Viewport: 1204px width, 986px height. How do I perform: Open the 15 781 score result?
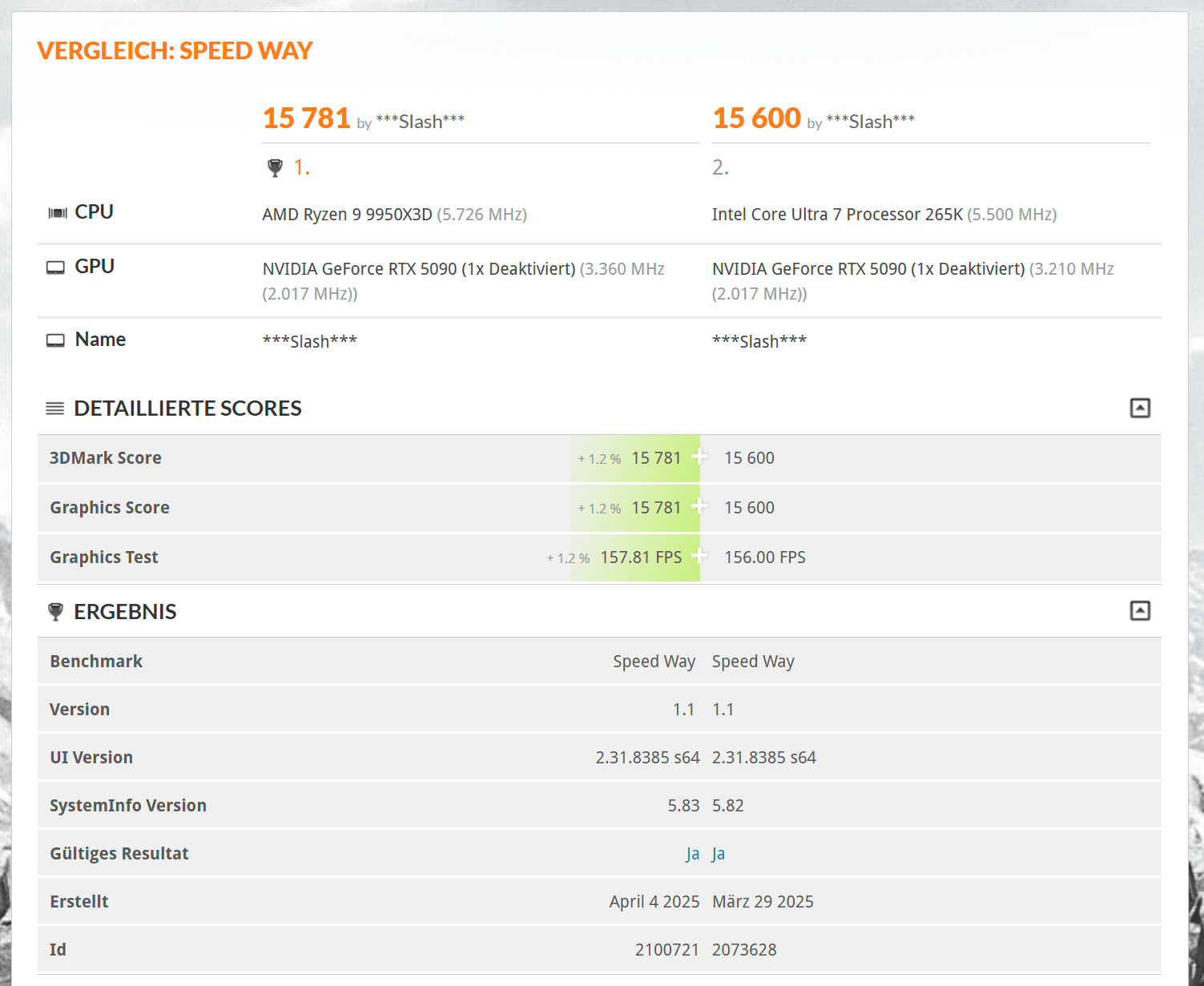pos(307,119)
